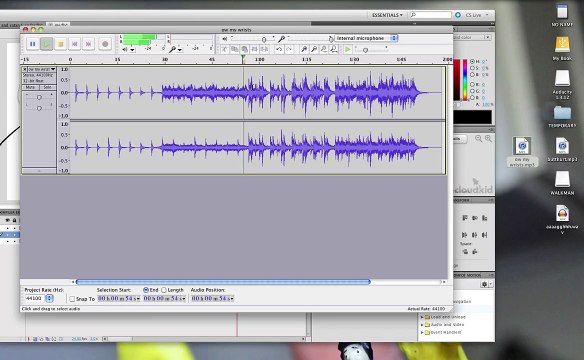Click the rainbow hue strip in Color panel

465,80
